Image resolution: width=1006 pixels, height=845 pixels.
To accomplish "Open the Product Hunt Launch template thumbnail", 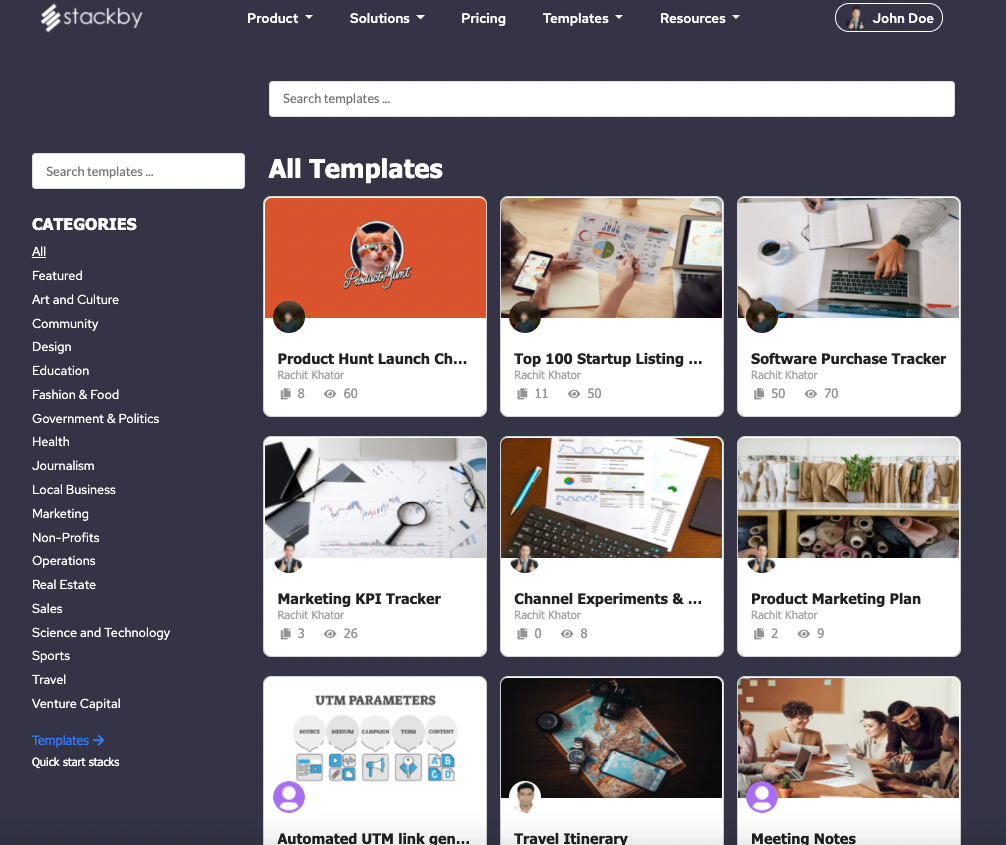I will 375,258.
